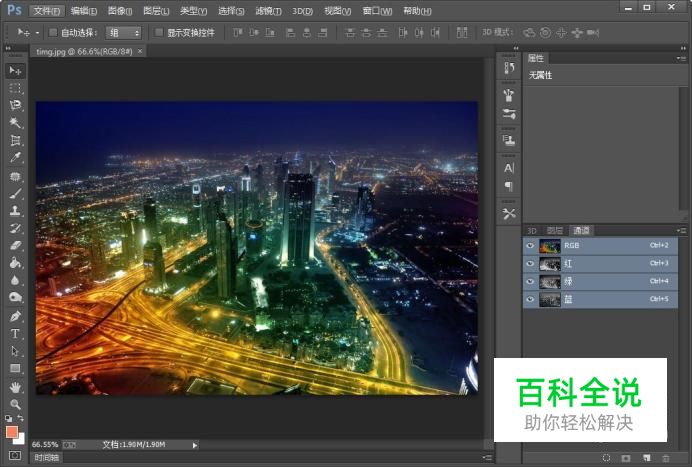This screenshot has height=467, width=692.
Task: Select the Path Selection tool
Action: [15, 351]
